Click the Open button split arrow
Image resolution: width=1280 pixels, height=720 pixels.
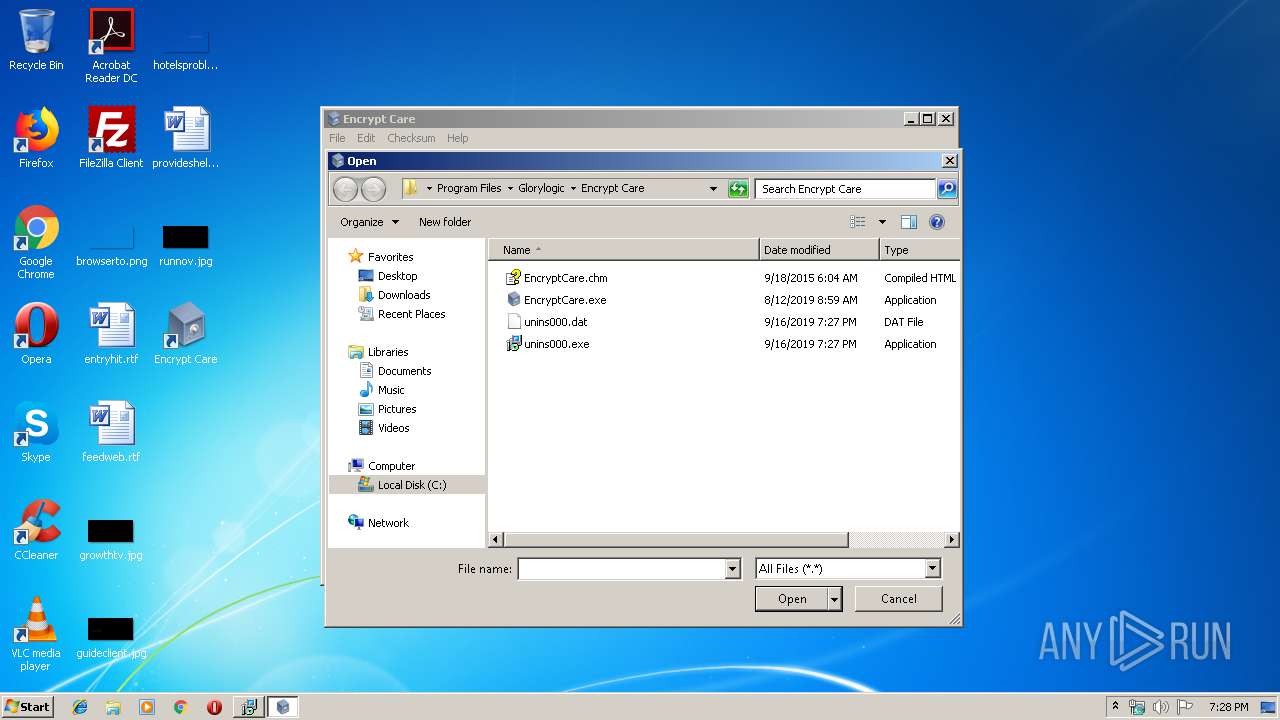[x=835, y=599]
